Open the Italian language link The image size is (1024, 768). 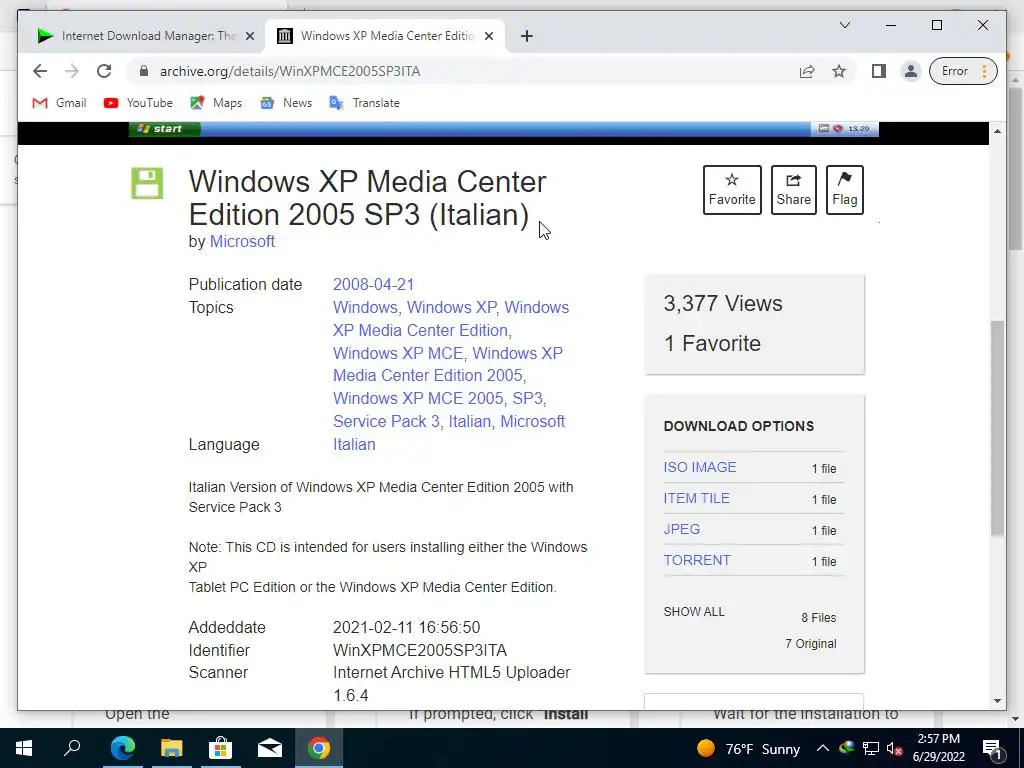pyautogui.click(x=354, y=444)
